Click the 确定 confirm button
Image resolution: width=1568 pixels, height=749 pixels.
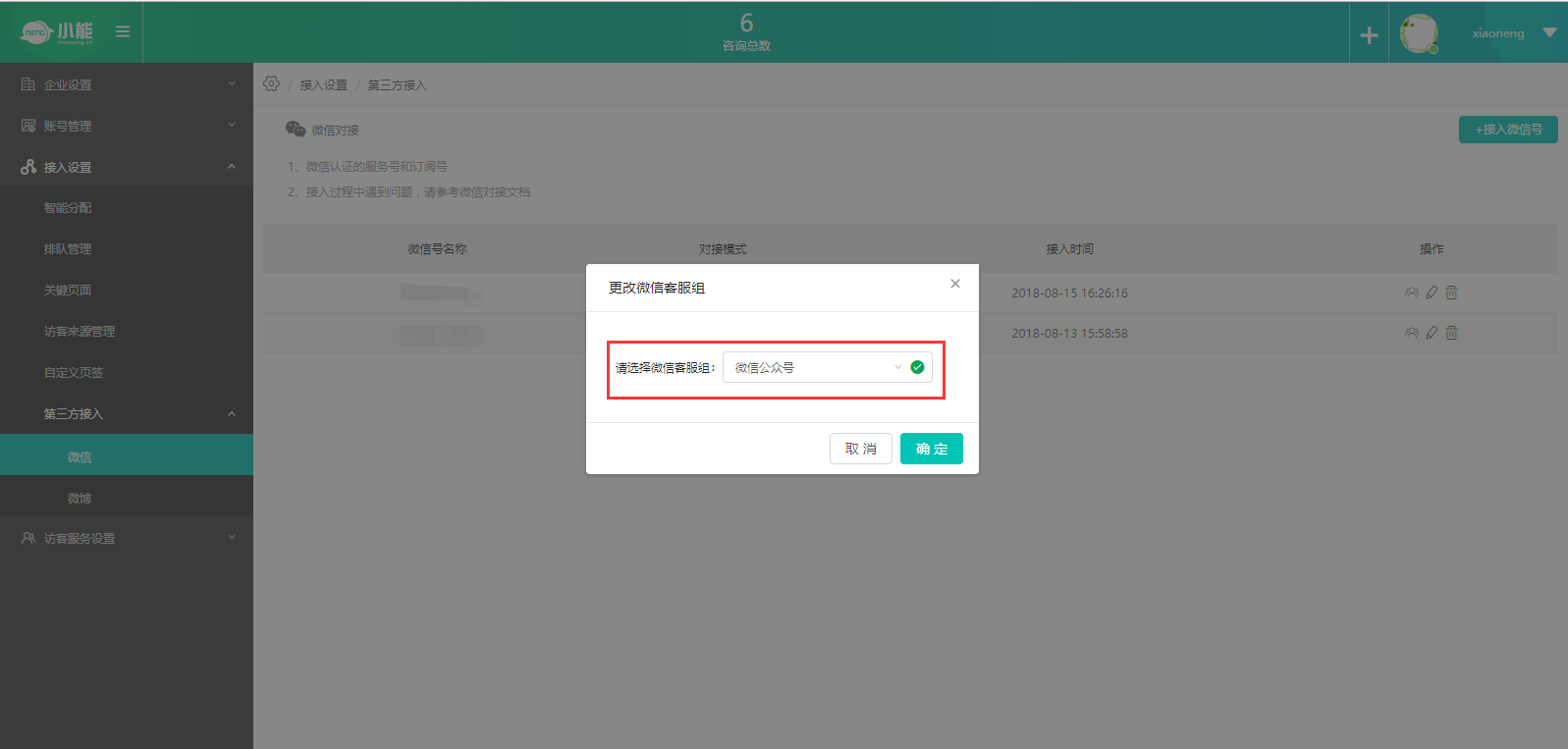[x=931, y=449]
